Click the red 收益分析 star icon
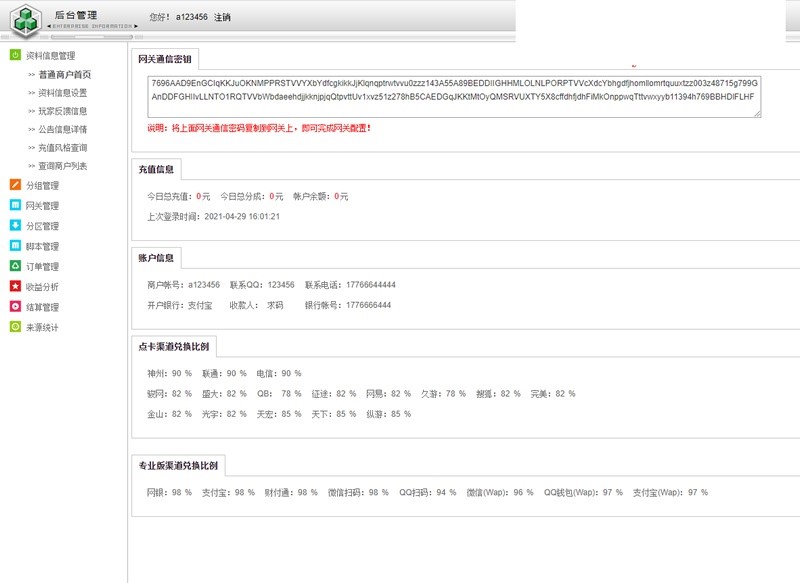Screen dimensions: 800x583 tap(15, 286)
